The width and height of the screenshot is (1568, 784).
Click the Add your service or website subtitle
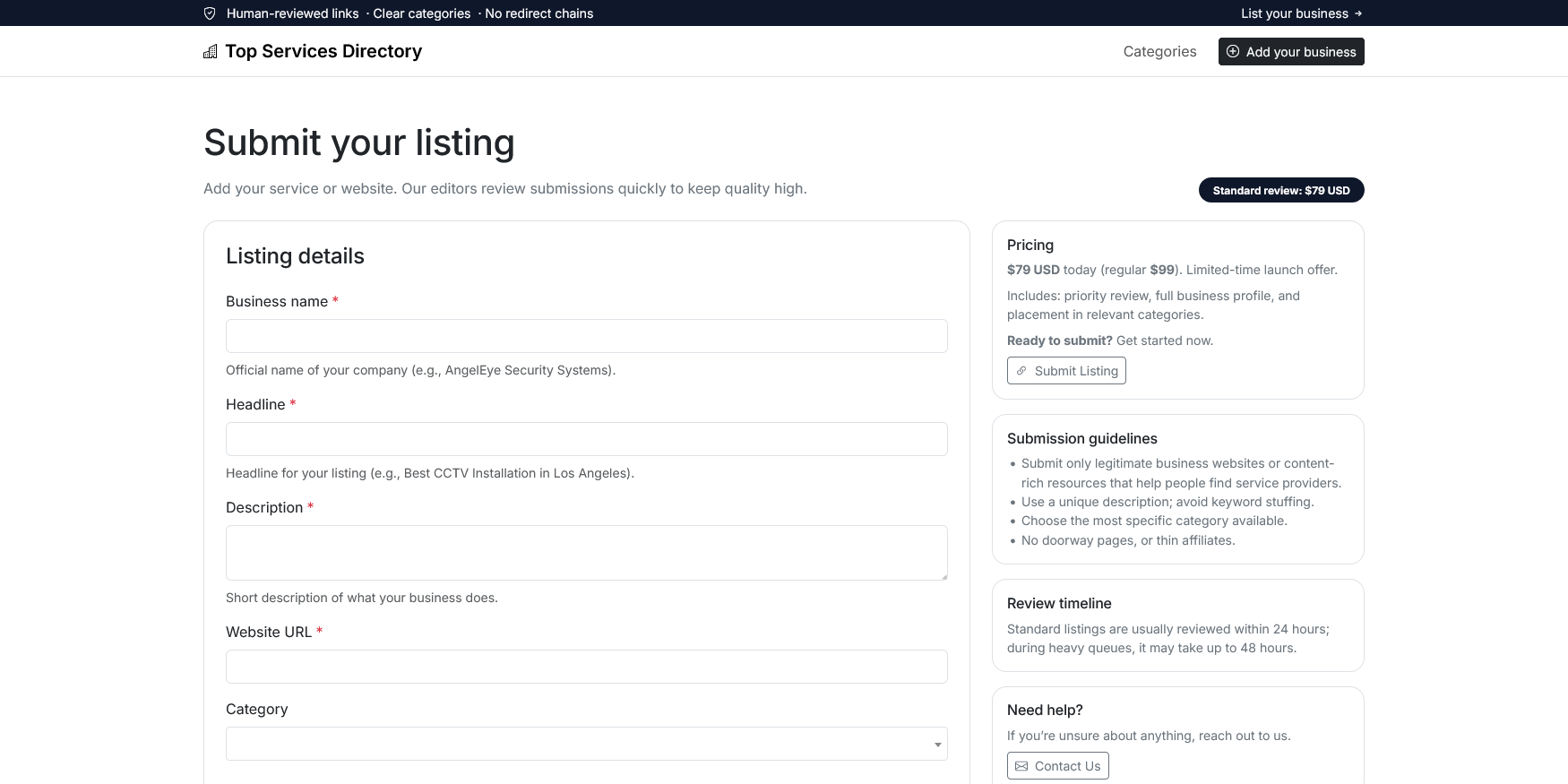[x=505, y=188]
